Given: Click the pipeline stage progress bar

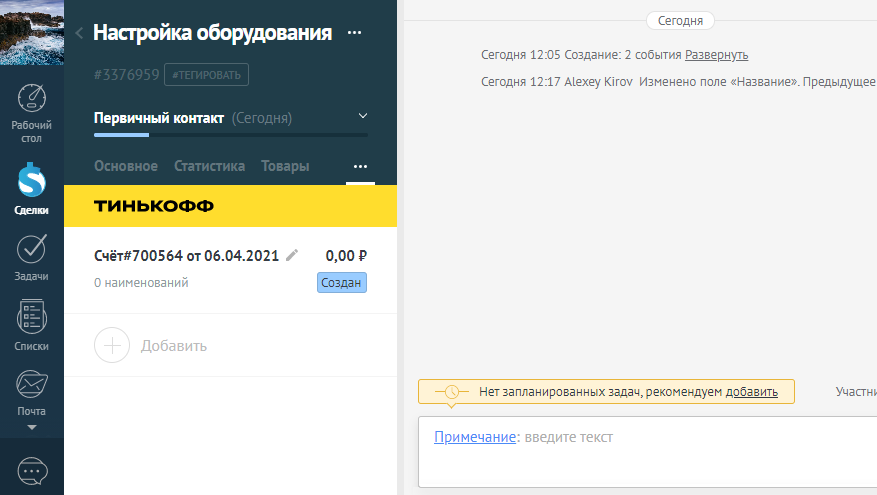Looking at the screenshot, I should coord(231,135).
